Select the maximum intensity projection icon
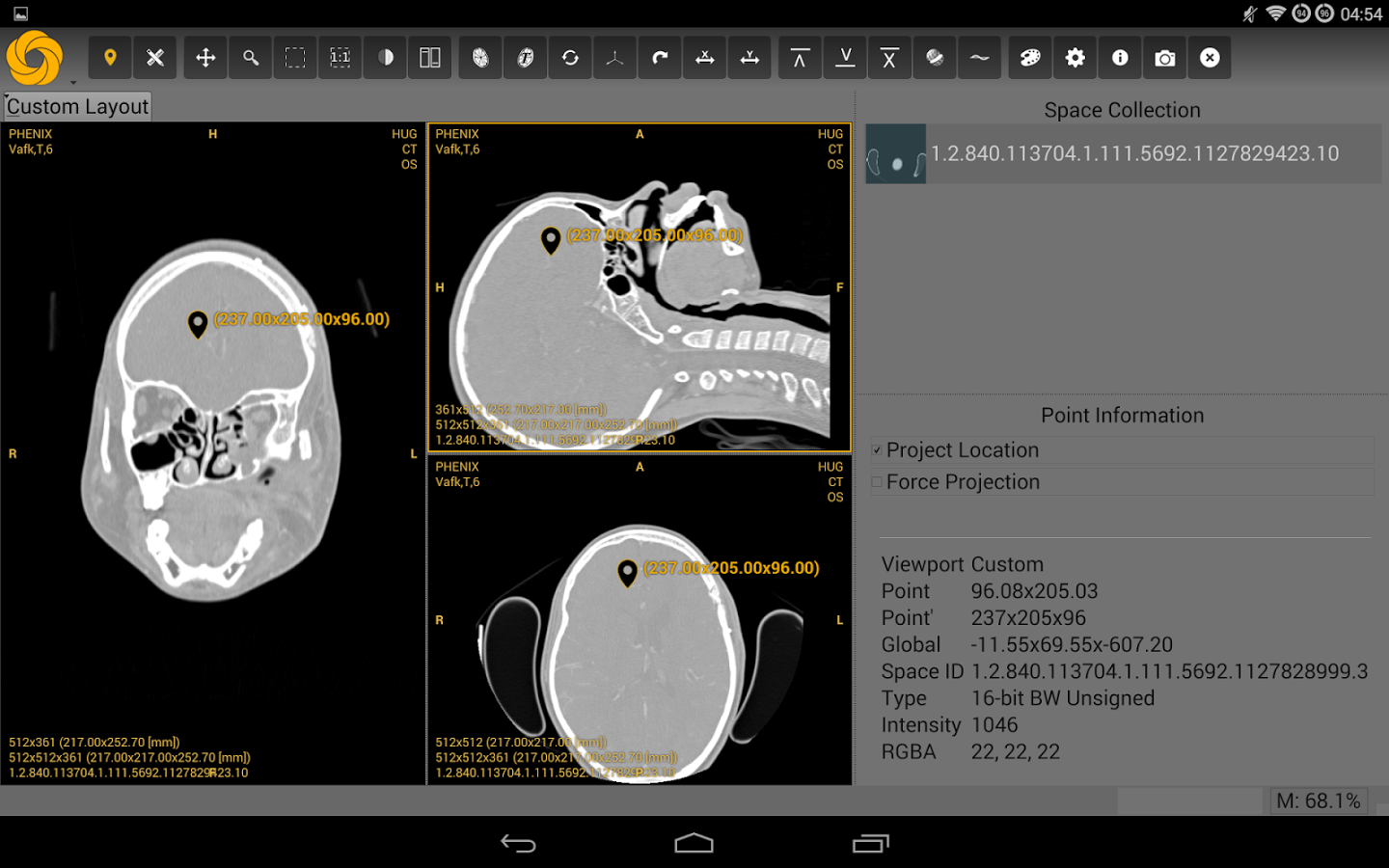1389x868 pixels. click(800, 58)
